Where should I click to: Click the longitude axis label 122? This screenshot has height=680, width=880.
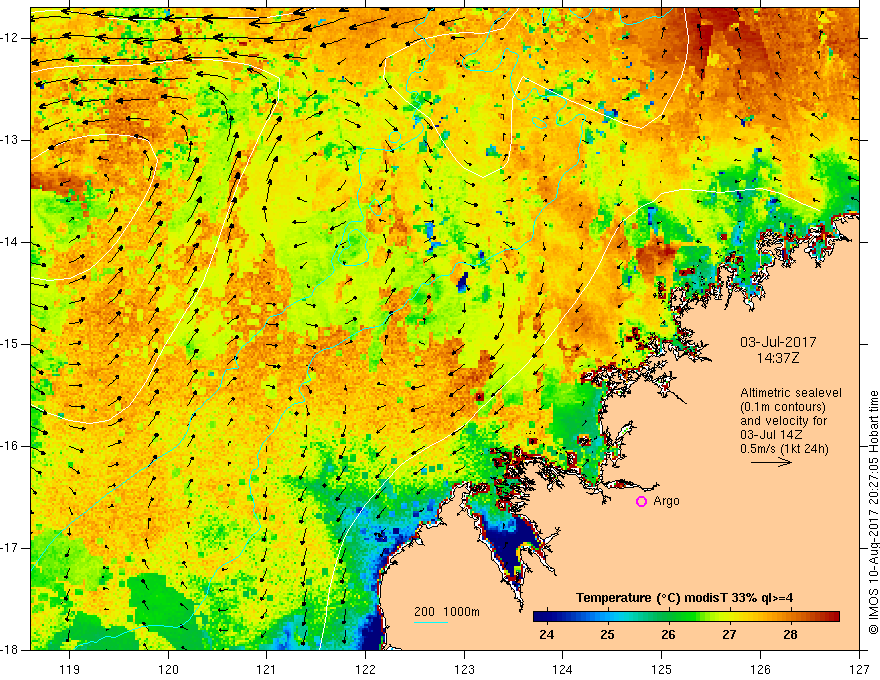point(365,664)
